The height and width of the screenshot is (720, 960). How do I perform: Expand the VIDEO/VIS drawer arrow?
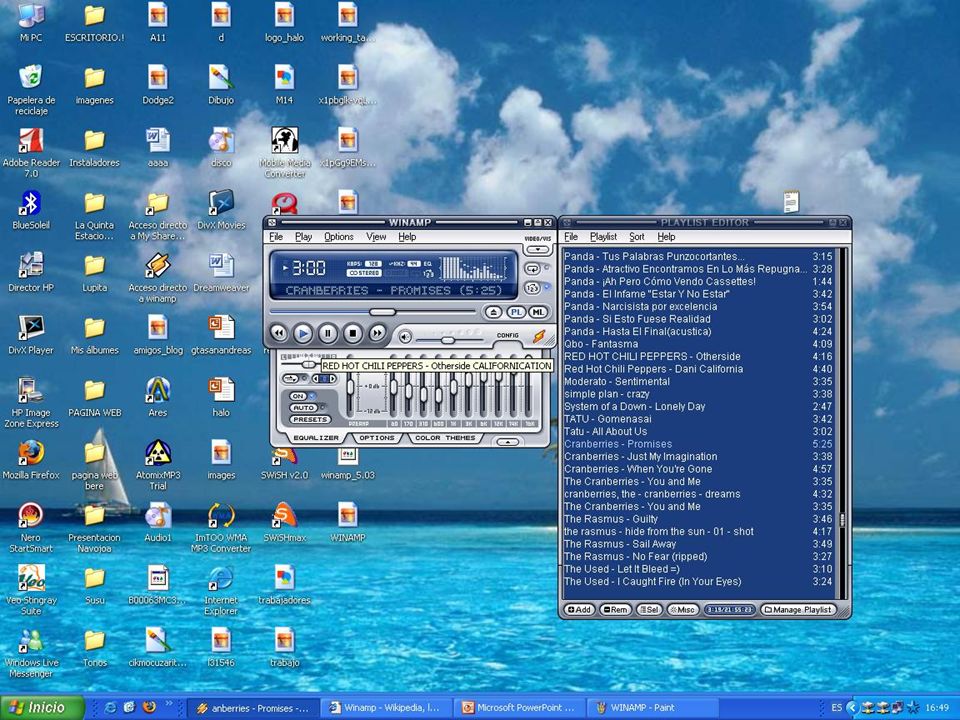tap(538, 249)
